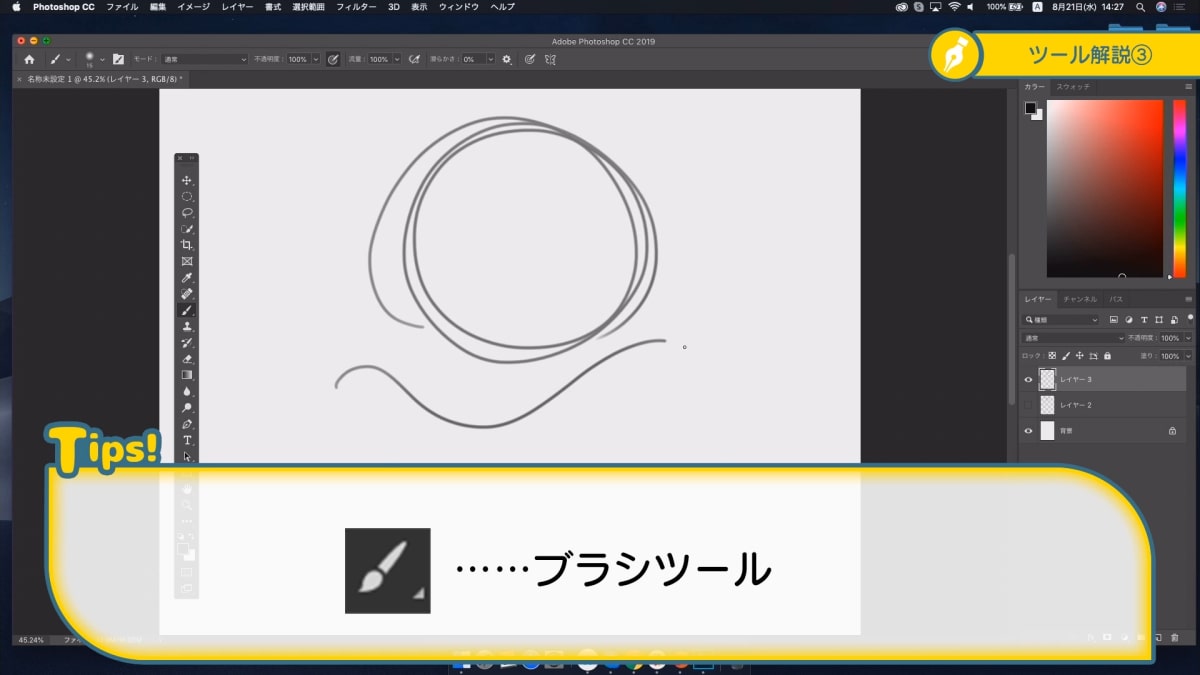
Task: Expand flow slider dropdown
Action: (397, 59)
